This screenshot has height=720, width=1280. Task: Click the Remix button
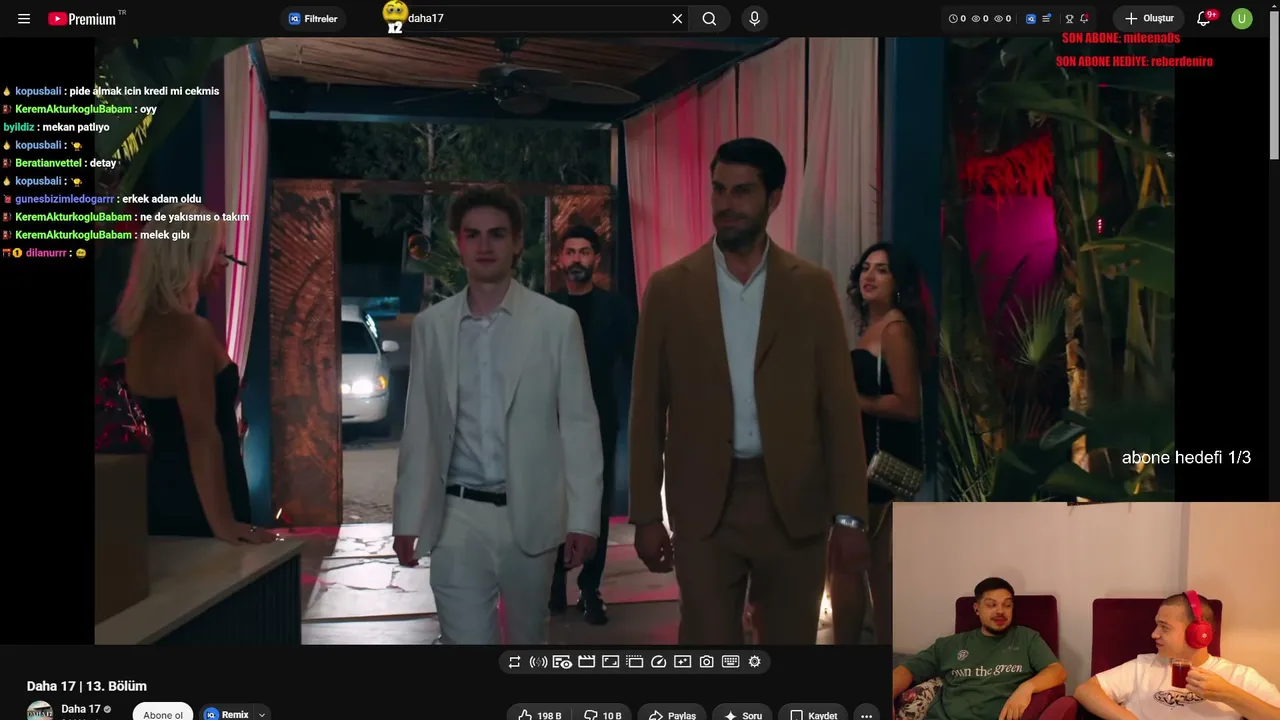point(227,714)
